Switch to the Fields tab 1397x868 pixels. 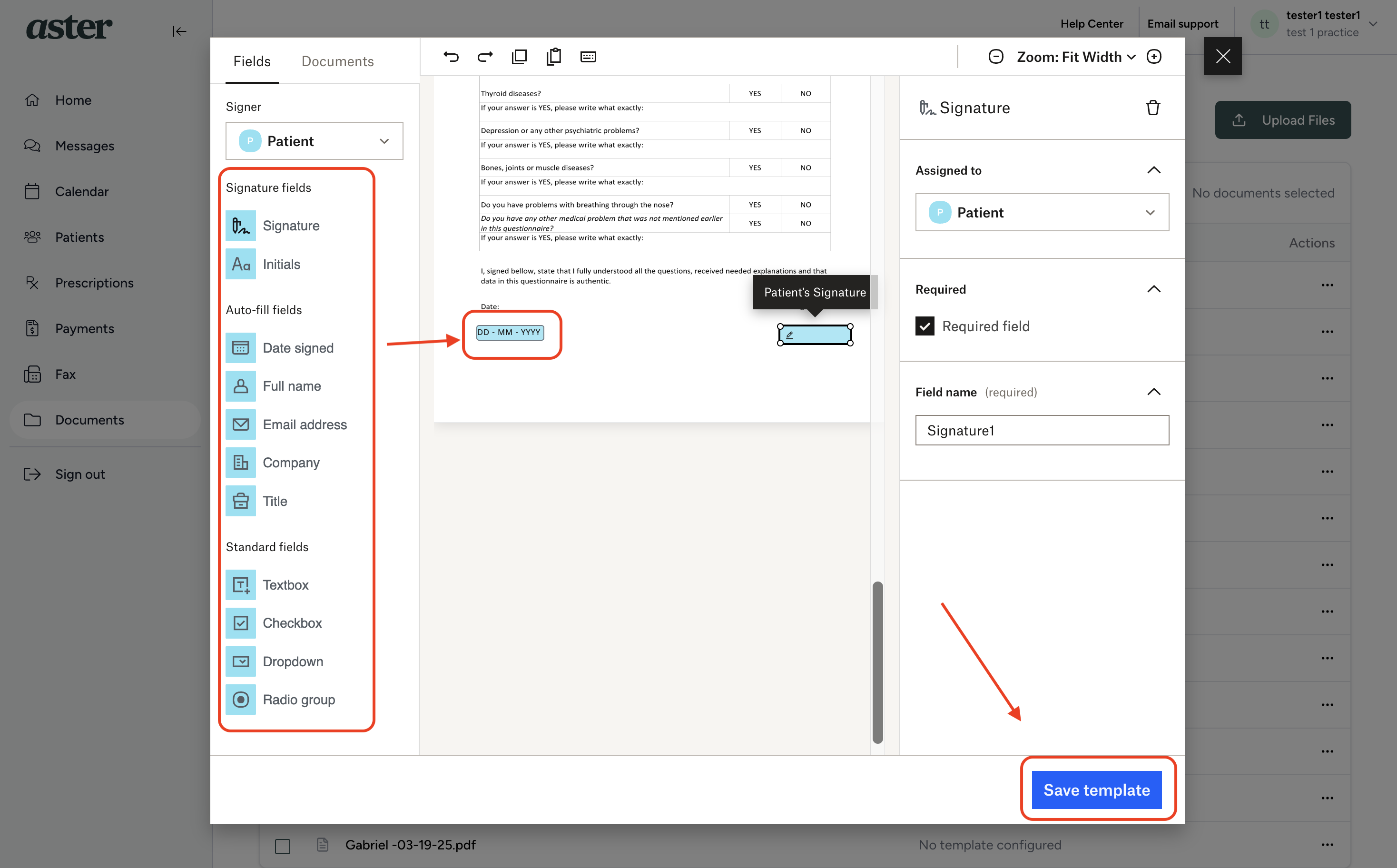(x=252, y=61)
